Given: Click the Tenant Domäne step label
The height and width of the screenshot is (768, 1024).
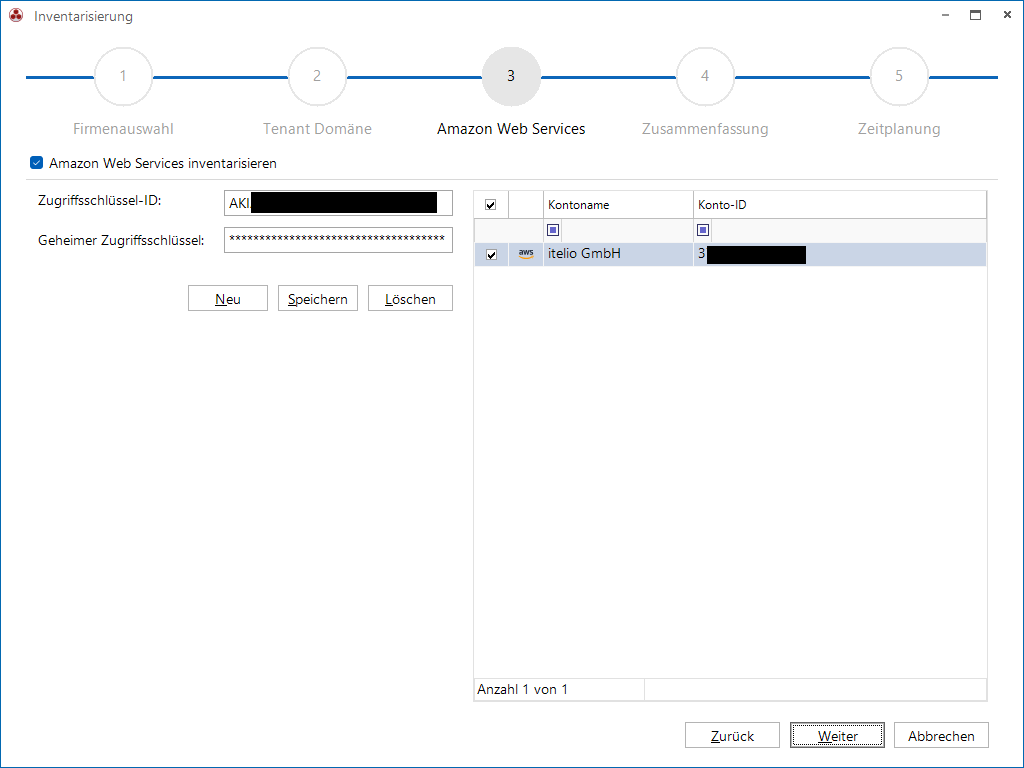Looking at the screenshot, I should [x=317, y=129].
